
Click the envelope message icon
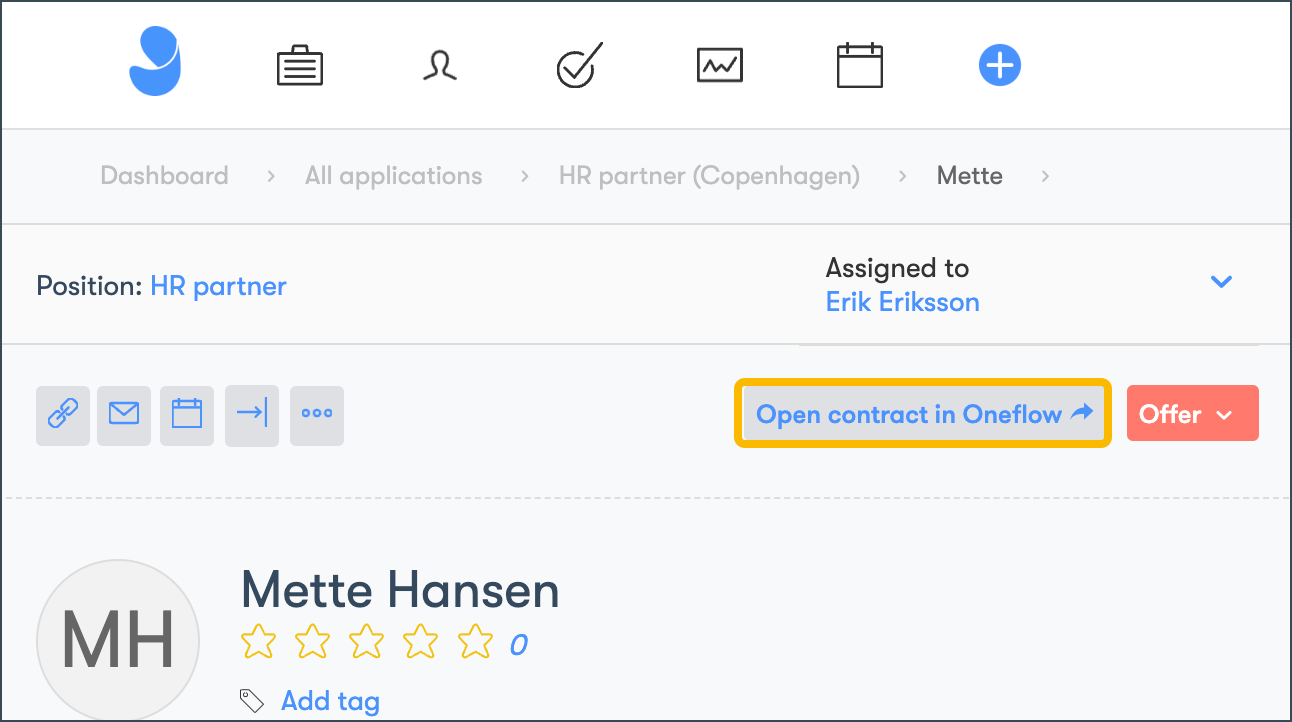pos(124,415)
